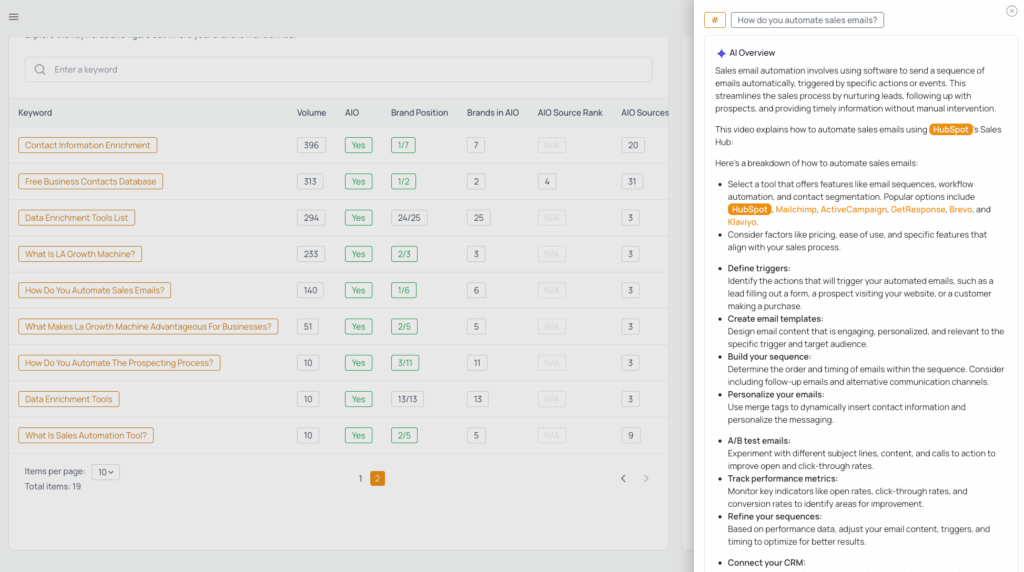Viewport: 1024px width, 572px height.
Task: Open Contact Information Enrichment keyword
Action: pos(88,146)
